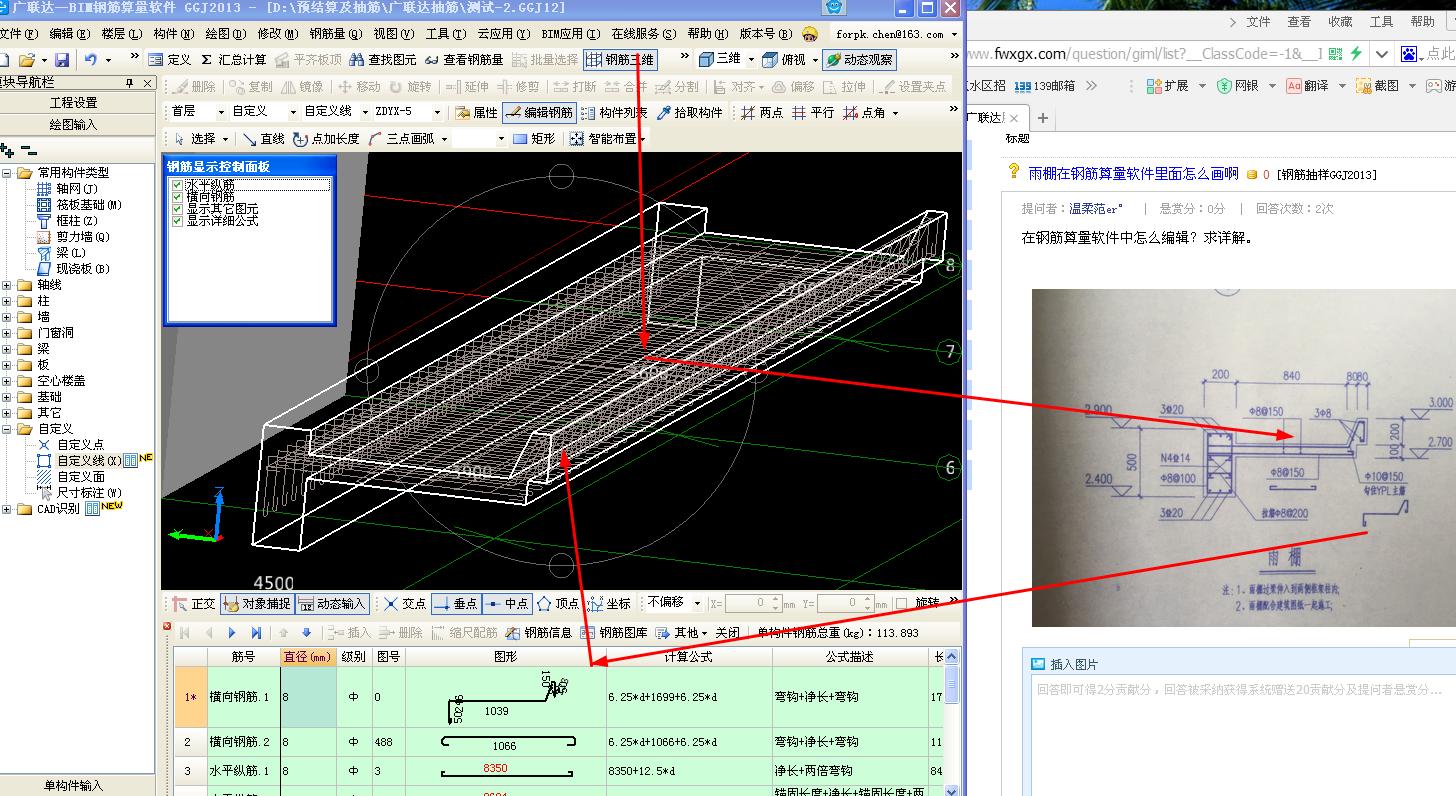The height and width of the screenshot is (796, 1456).
Task: Open the 在线服务 menu
Action: tap(644, 34)
